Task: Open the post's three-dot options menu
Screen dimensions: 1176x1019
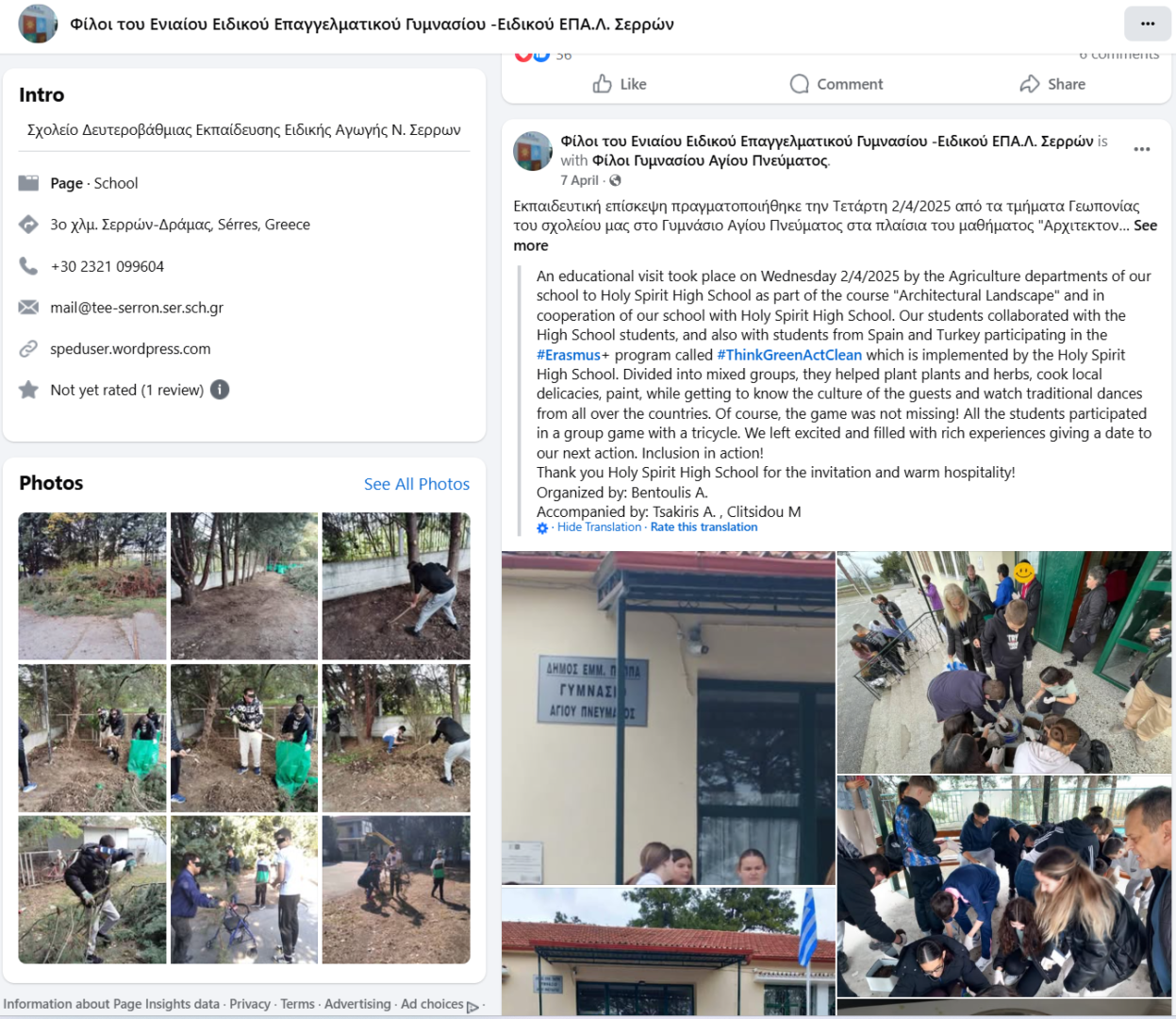Action: [x=1142, y=149]
